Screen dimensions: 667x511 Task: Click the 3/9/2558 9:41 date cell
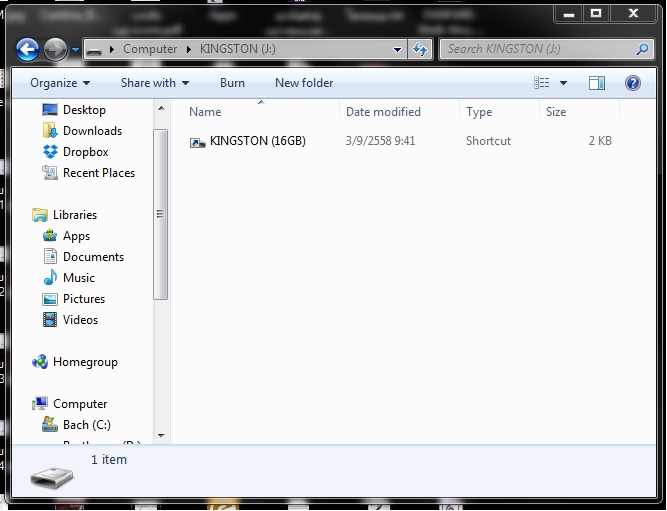pyautogui.click(x=380, y=141)
